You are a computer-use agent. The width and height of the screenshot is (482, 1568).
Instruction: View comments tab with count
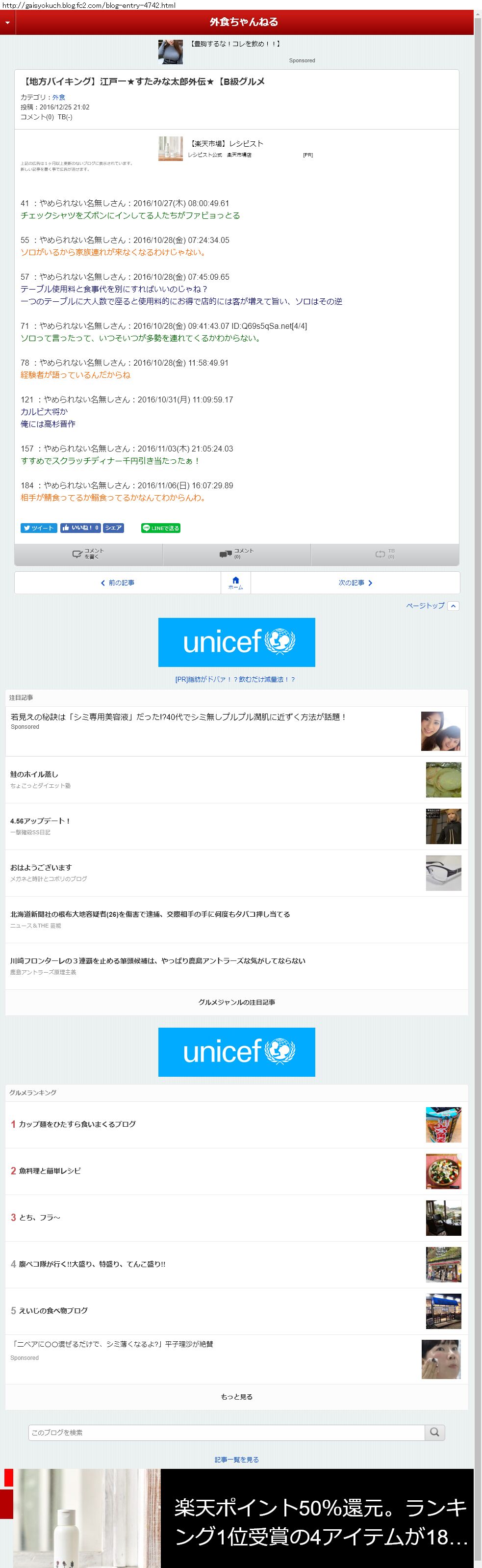[236, 554]
